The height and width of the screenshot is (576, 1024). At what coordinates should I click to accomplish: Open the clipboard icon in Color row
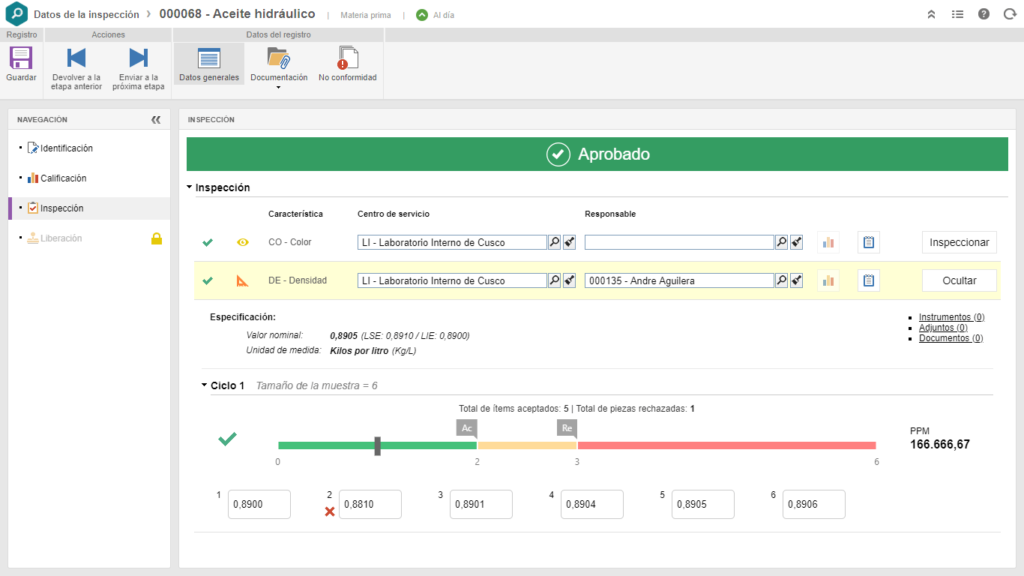(868, 242)
